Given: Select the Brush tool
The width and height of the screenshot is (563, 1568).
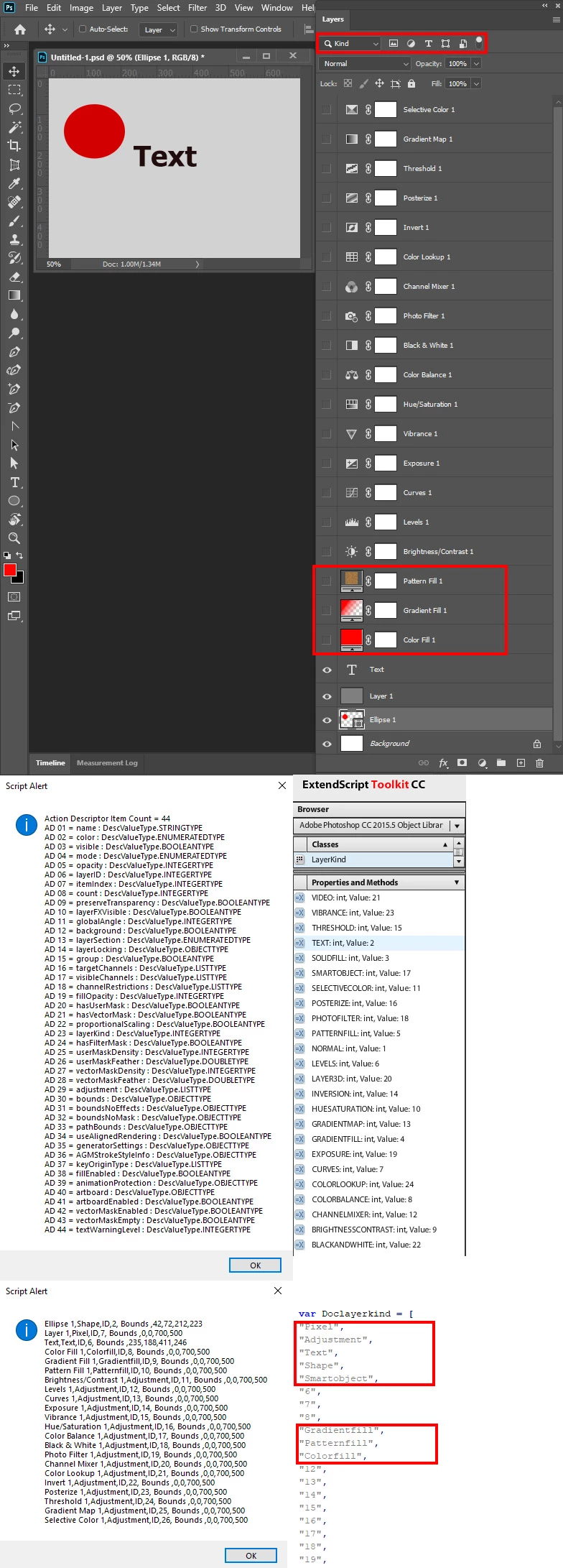Looking at the screenshot, I should click(x=14, y=221).
